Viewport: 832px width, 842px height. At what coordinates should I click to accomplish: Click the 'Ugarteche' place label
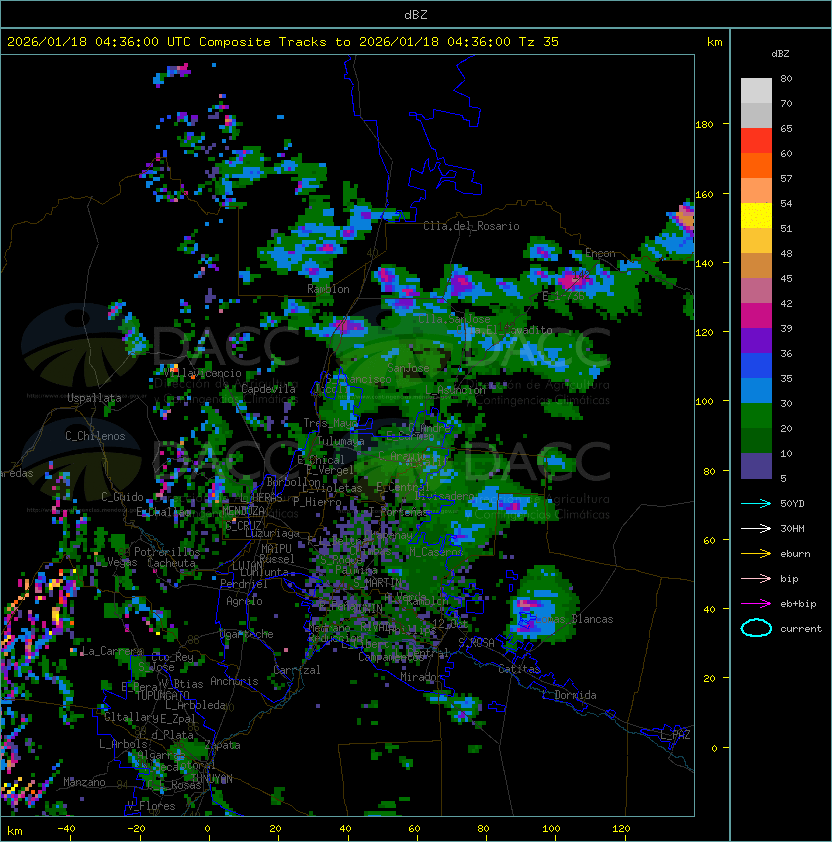[x=246, y=634]
